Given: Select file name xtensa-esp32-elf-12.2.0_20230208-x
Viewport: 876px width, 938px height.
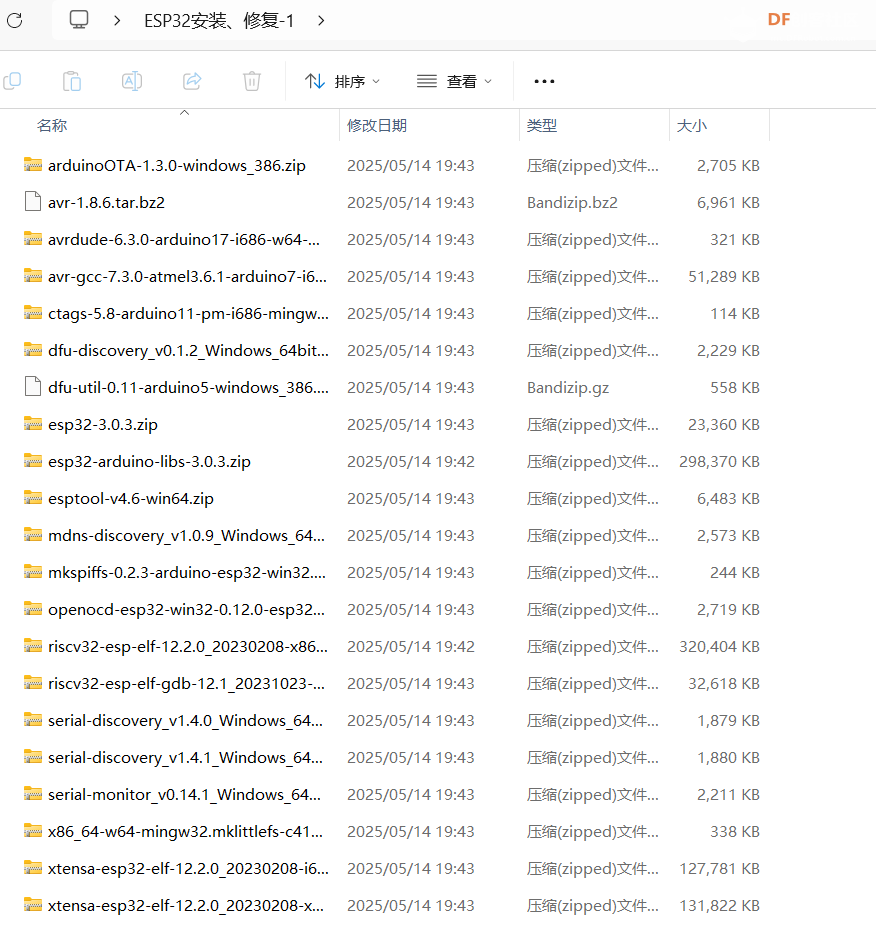Looking at the screenshot, I should click(186, 906).
